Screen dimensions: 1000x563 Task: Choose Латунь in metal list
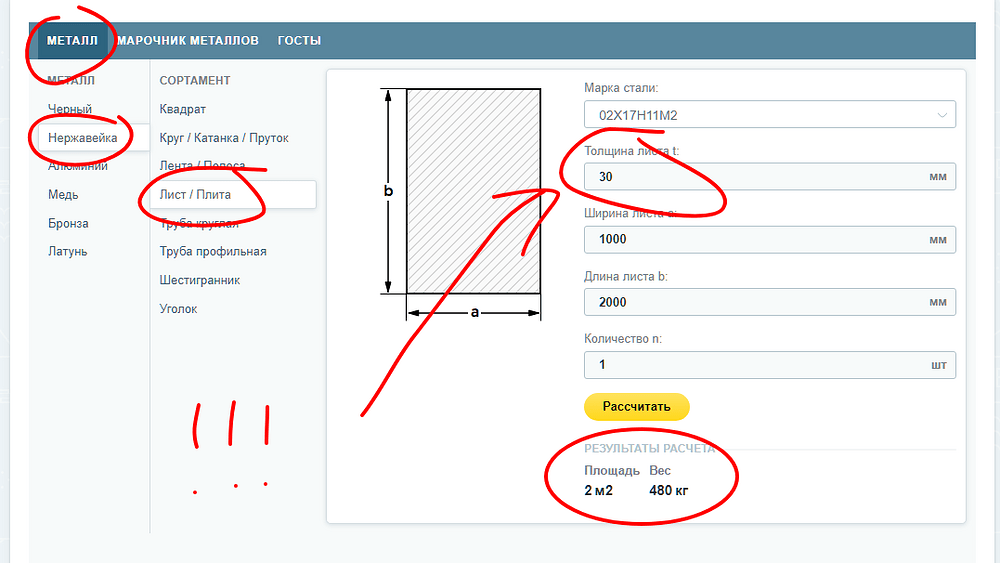[68, 251]
